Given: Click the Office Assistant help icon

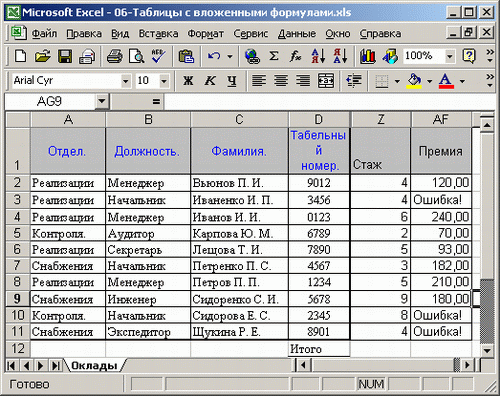Looking at the screenshot, I should pyautogui.click(x=469, y=56).
